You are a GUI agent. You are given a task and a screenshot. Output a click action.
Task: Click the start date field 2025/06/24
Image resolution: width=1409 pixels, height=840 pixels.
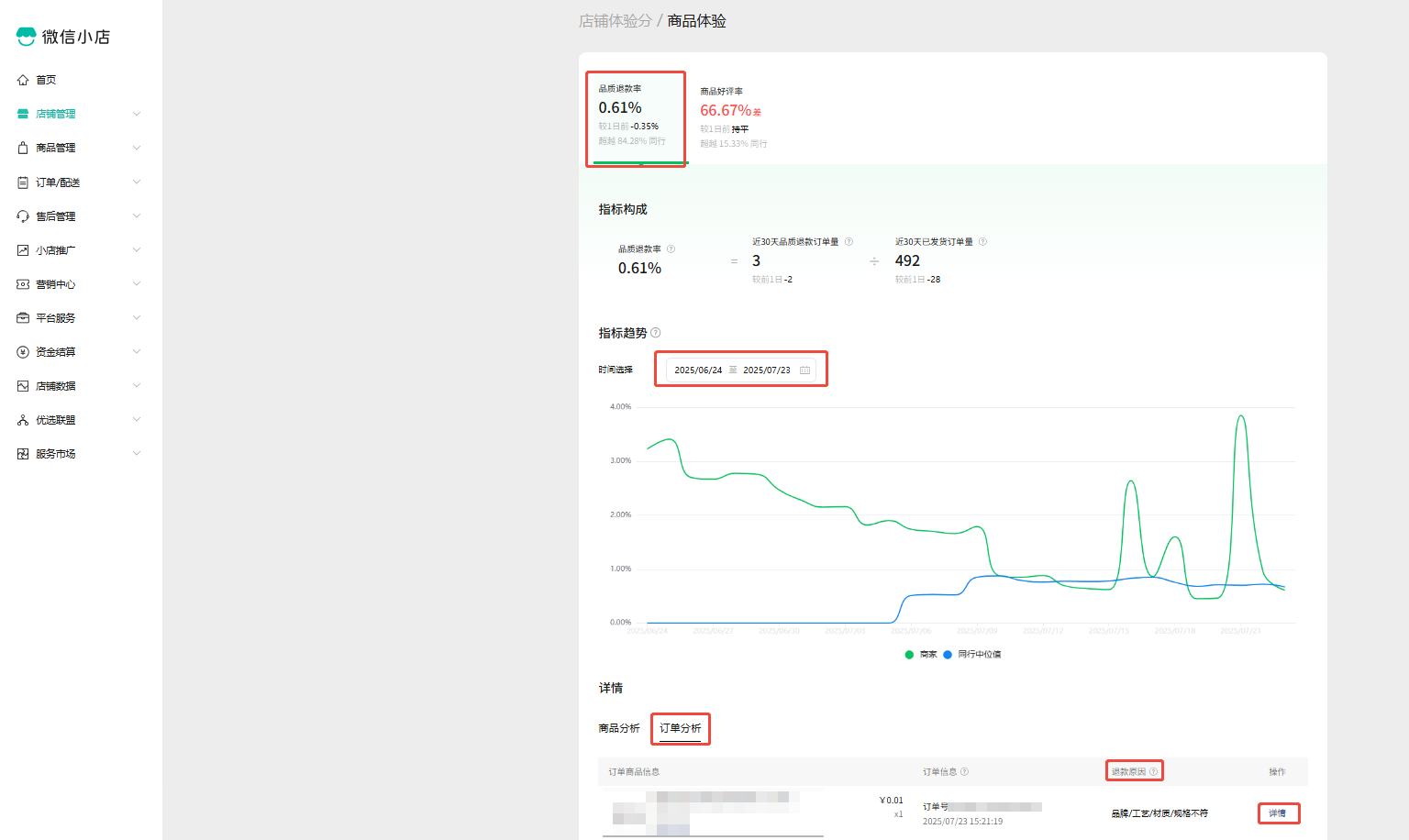[698, 370]
